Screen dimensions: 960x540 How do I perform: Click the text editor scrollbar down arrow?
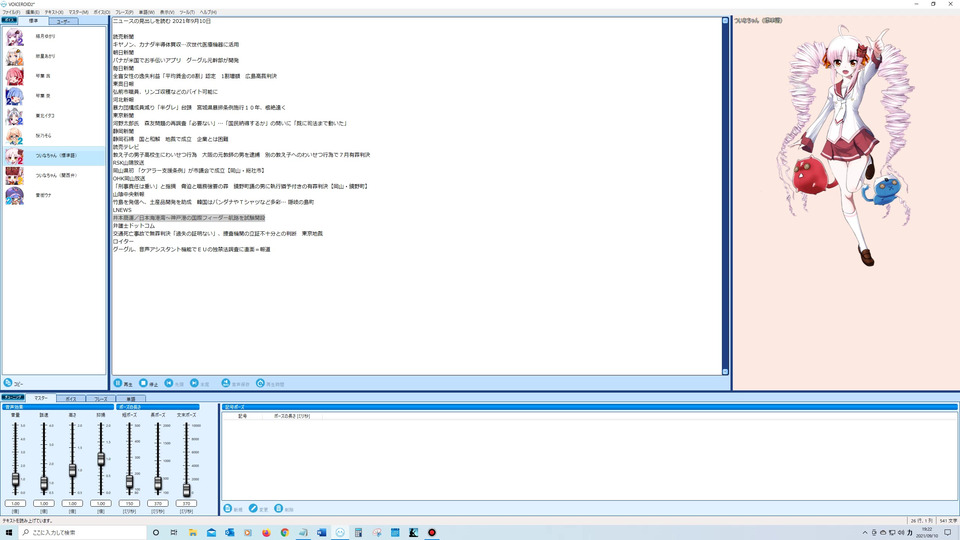coord(726,372)
